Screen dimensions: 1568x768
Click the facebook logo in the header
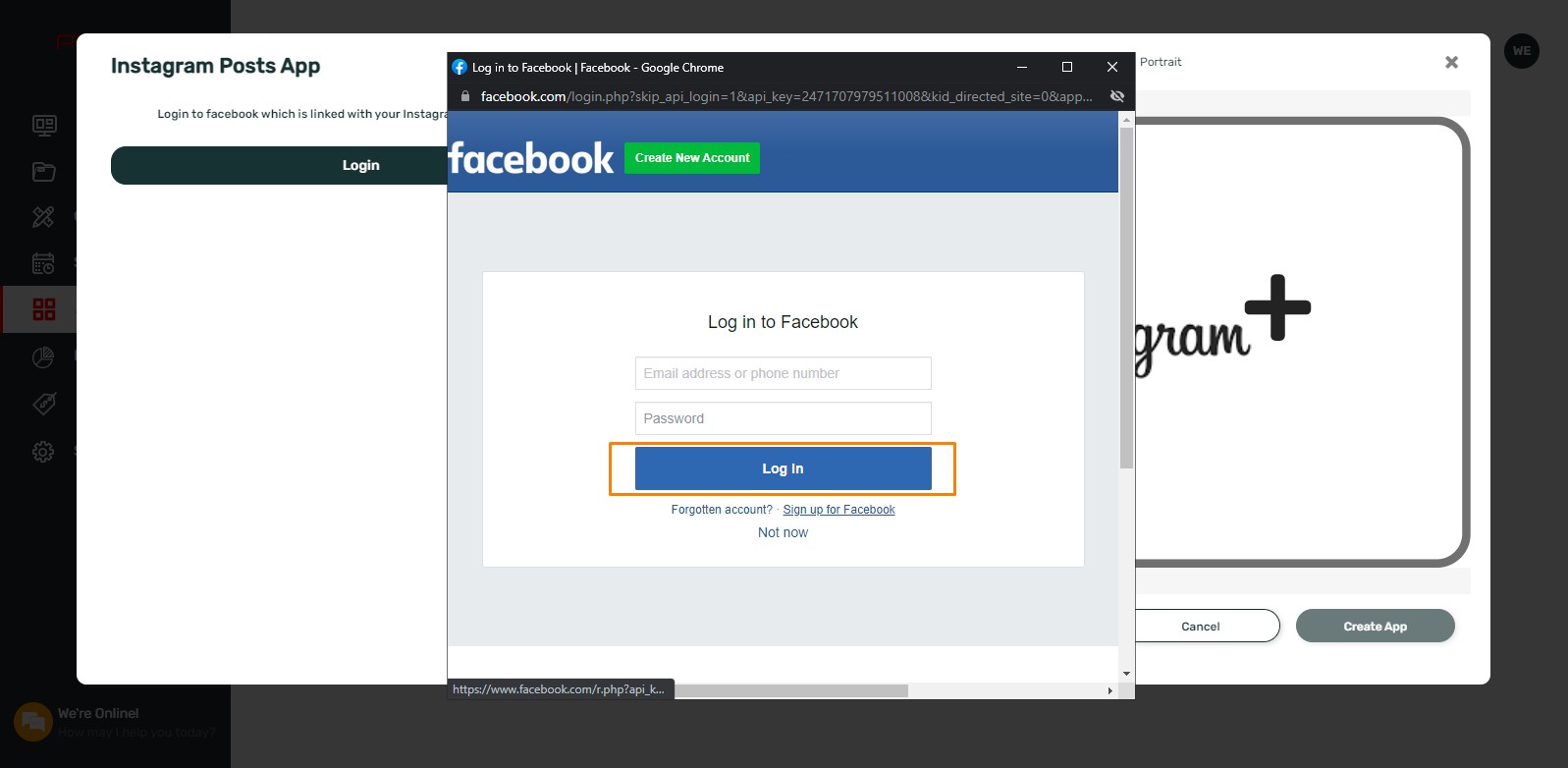(x=530, y=158)
